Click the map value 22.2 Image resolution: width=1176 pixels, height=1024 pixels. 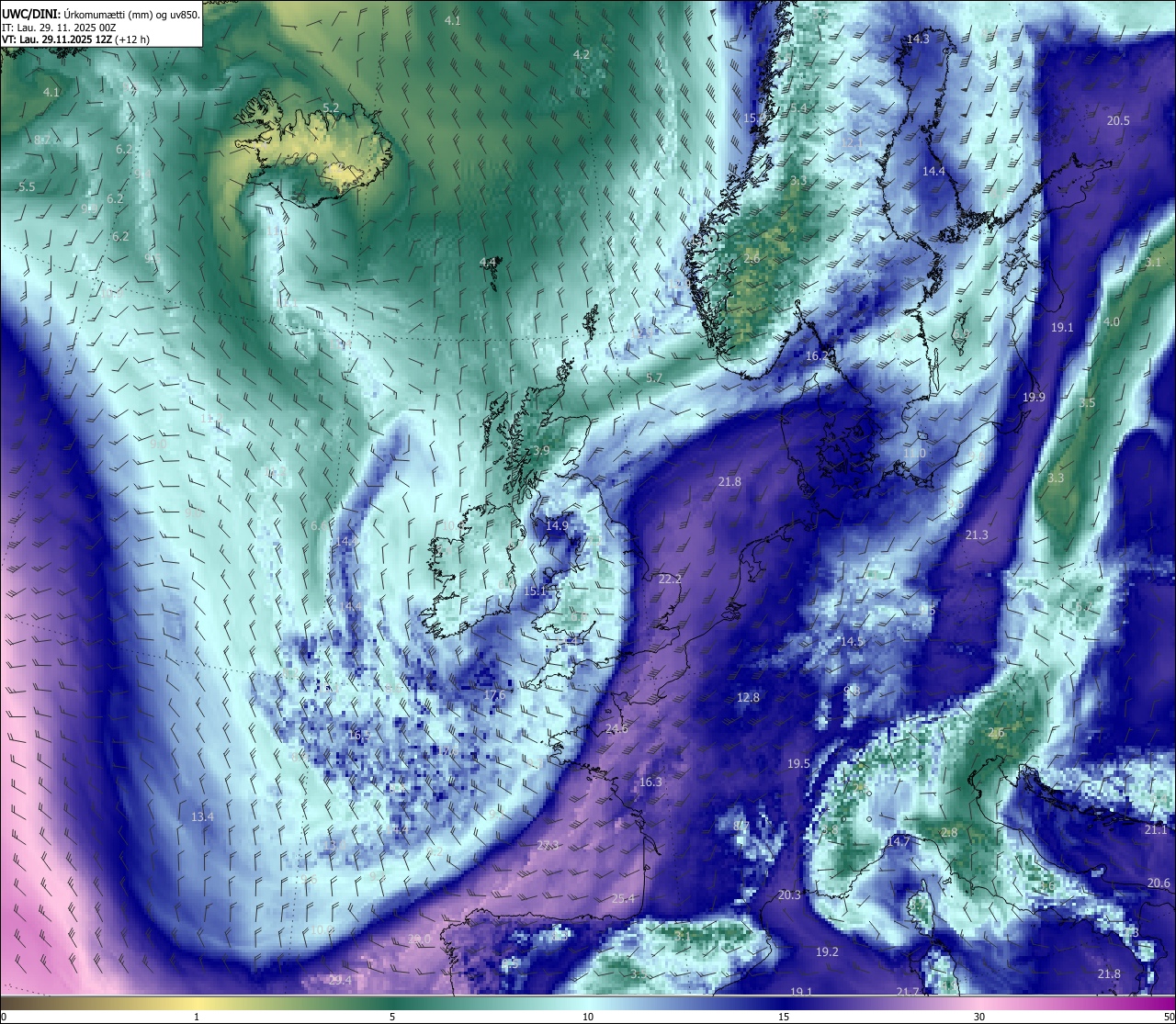coord(670,579)
